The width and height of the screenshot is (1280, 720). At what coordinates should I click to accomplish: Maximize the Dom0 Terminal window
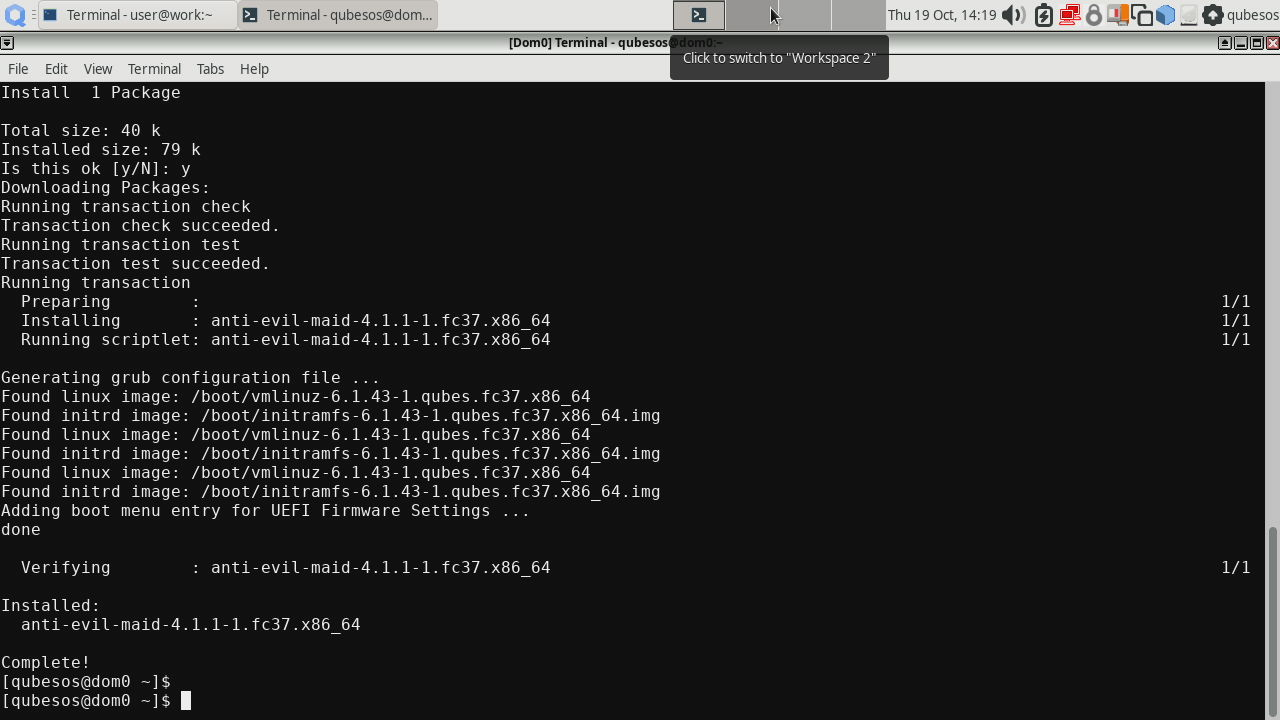(1257, 43)
